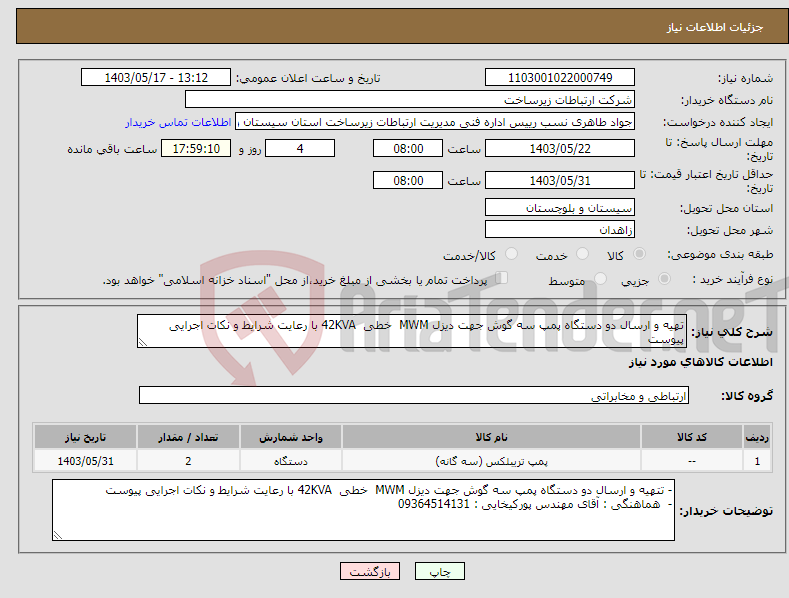Click the delivery province field سیستان و بلوچستان
The height and width of the screenshot is (598, 789).
560,207
